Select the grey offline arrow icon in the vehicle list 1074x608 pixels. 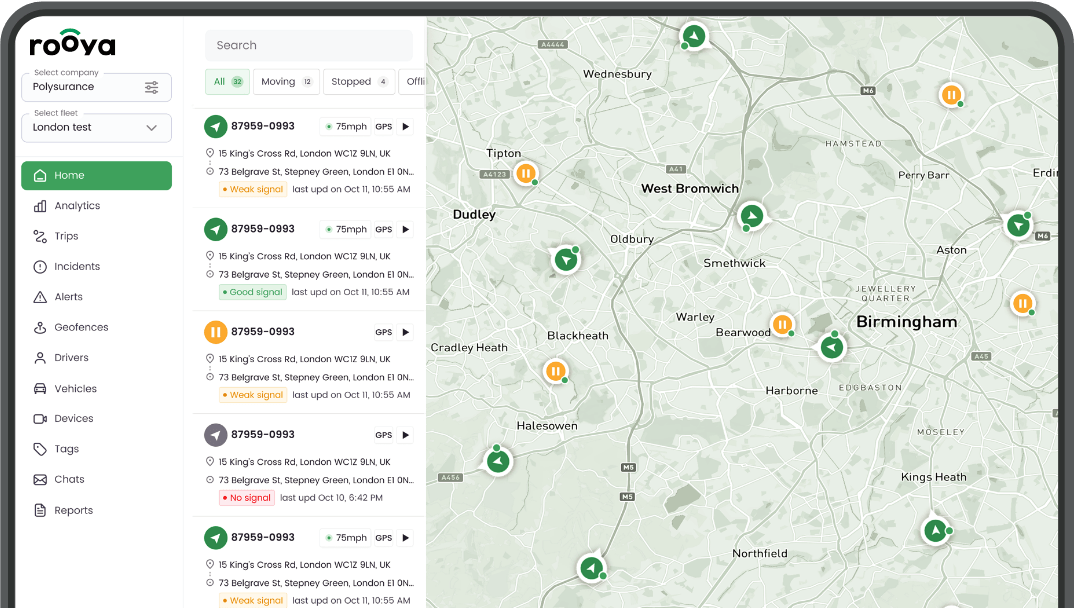216,435
